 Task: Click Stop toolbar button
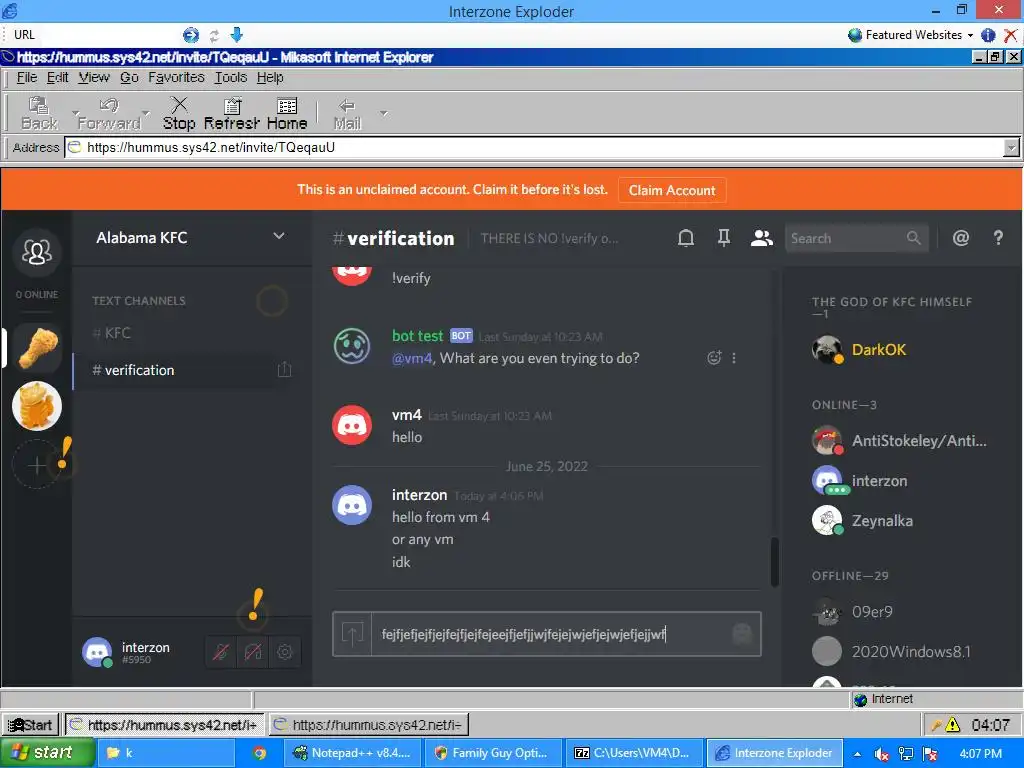pyautogui.click(x=179, y=114)
